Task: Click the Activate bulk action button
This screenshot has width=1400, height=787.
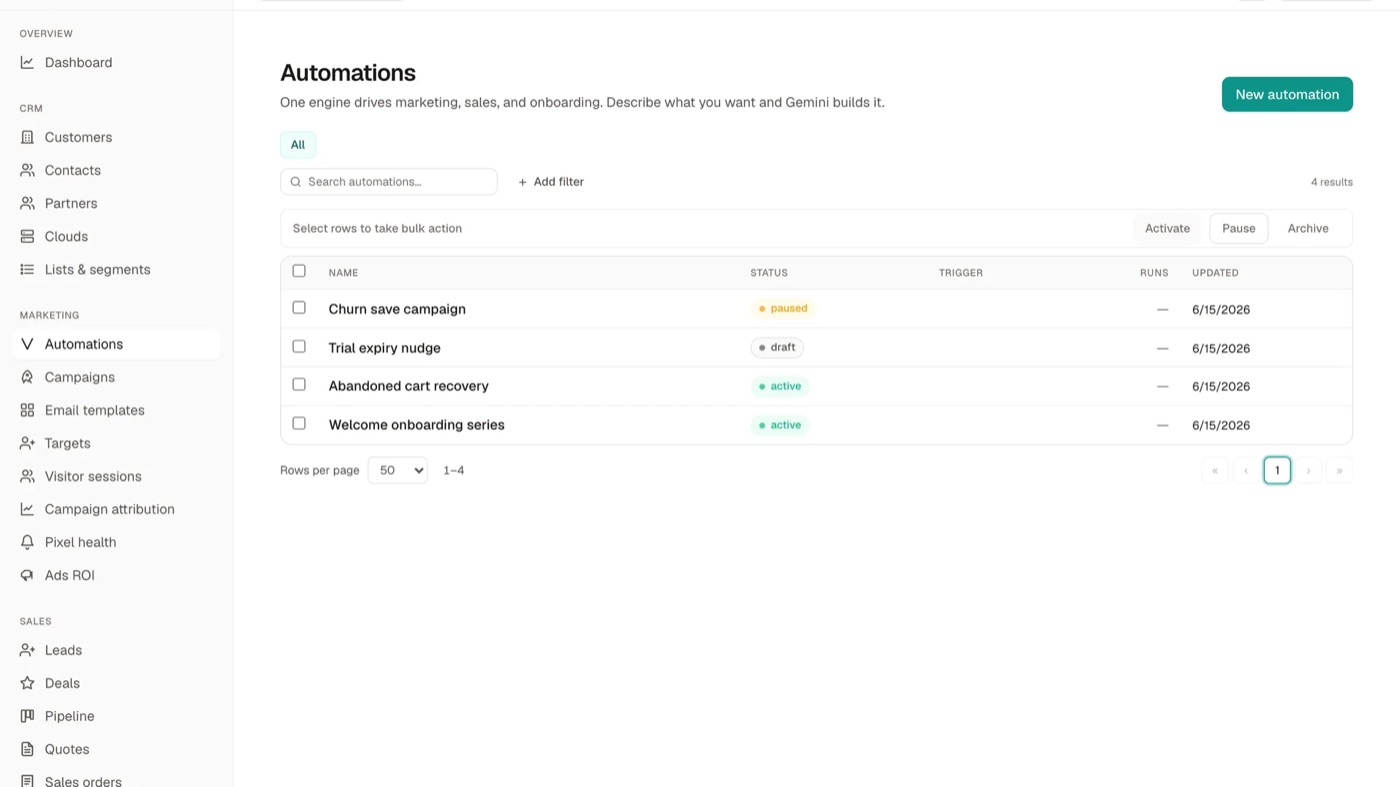Action: (x=1167, y=228)
